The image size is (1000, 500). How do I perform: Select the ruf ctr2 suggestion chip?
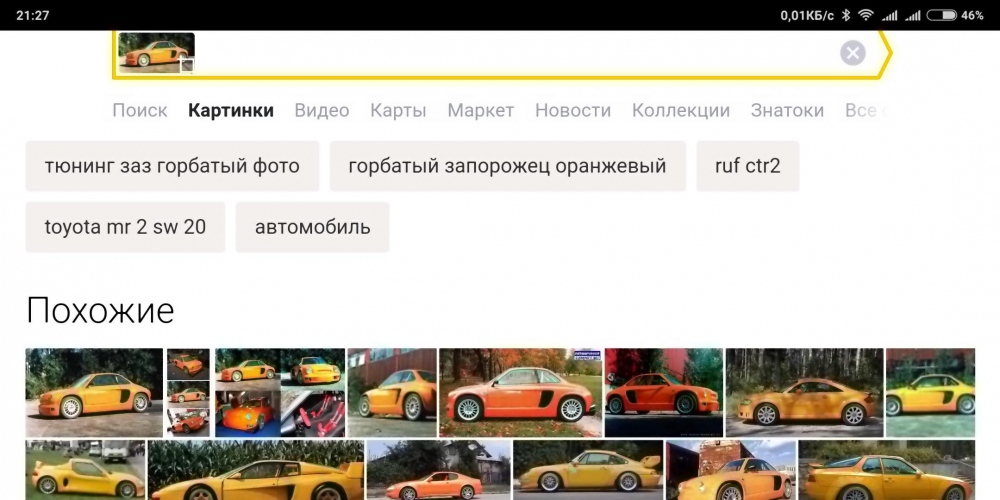[x=747, y=166]
